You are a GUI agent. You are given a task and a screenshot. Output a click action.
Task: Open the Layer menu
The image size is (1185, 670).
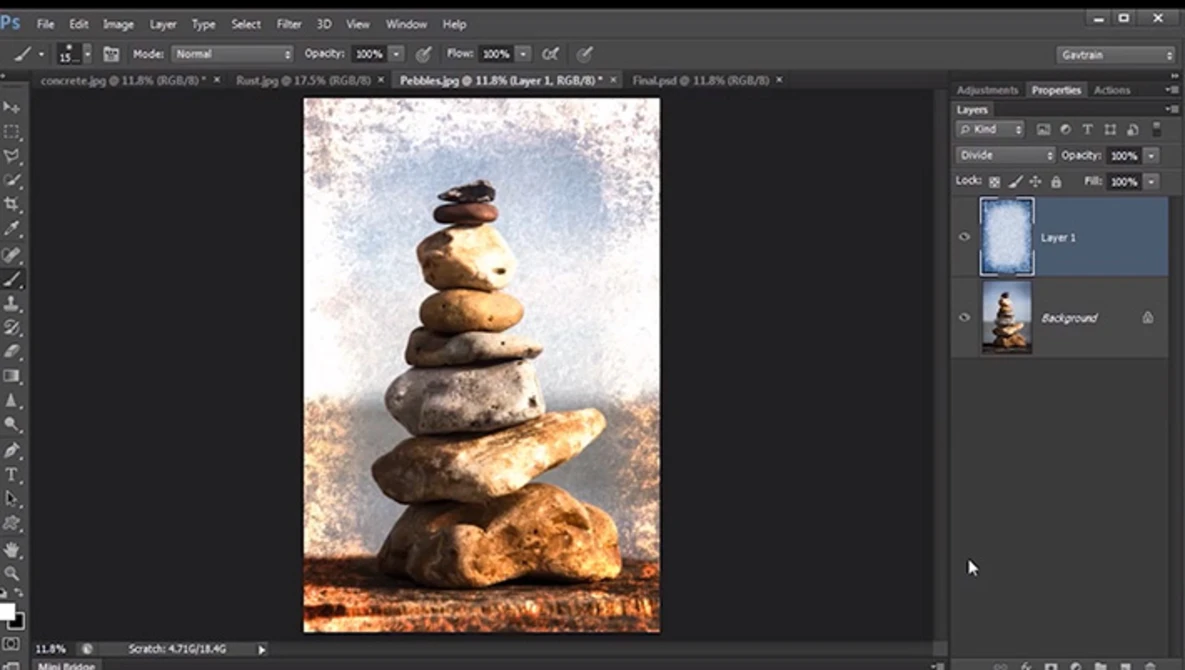coord(162,24)
